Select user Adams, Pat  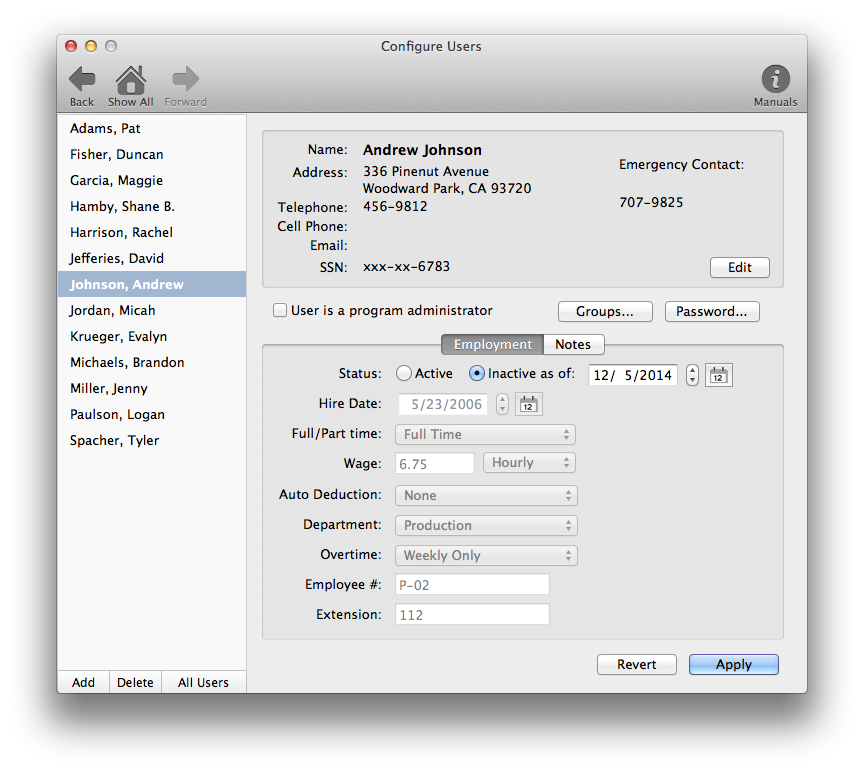coord(152,128)
